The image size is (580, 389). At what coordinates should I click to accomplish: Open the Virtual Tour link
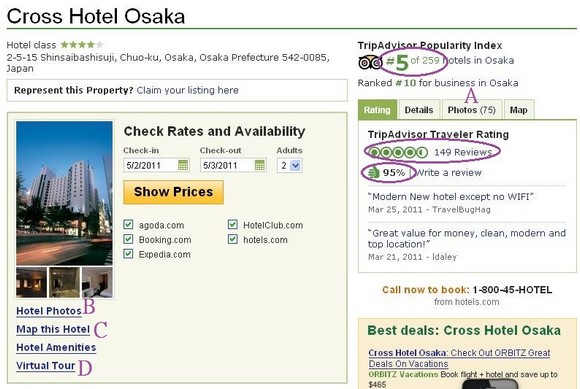click(x=45, y=366)
